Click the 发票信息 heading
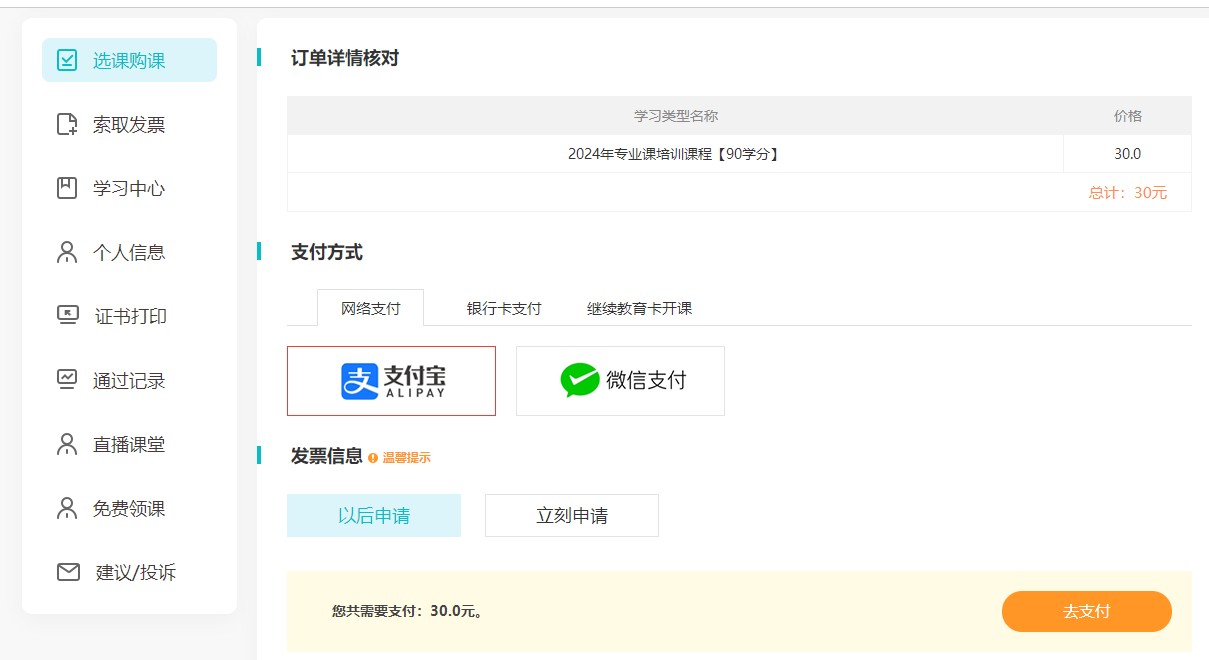Viewport: 1209px width, 660px height. [x=327, y=456]
